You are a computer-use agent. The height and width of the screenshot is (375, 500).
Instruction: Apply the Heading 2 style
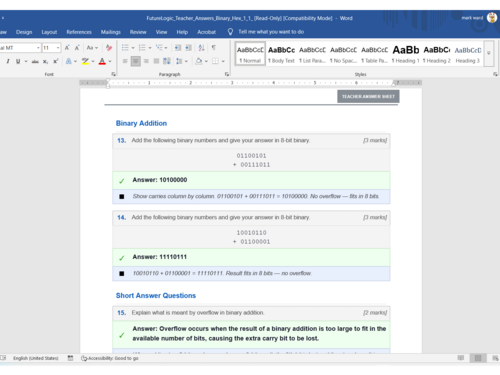tap(437, 53)
